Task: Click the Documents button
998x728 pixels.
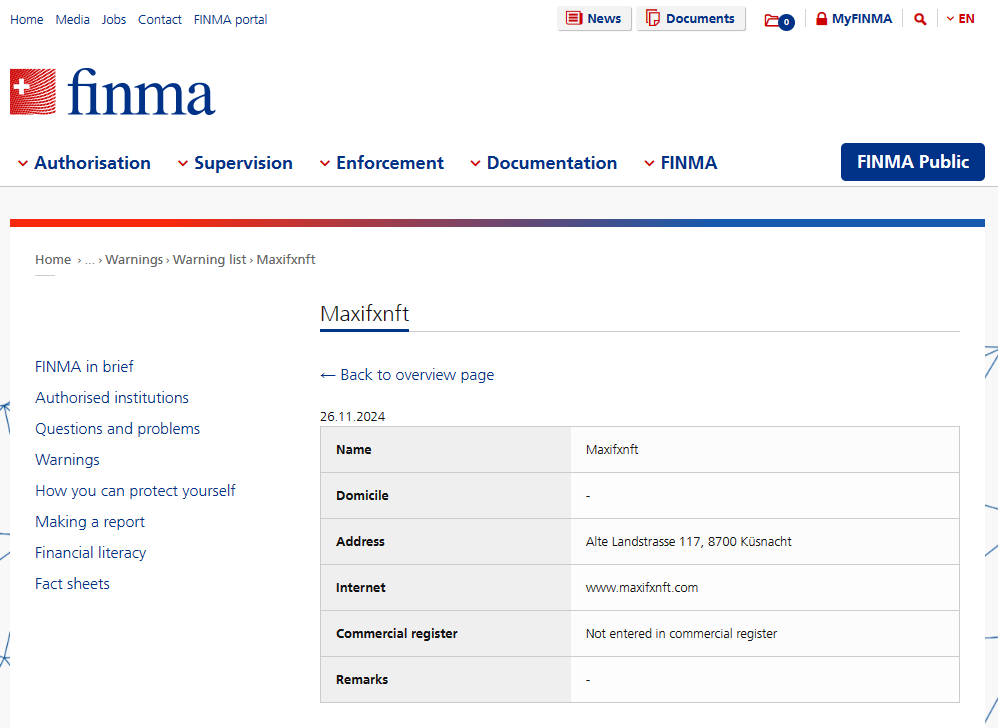Action: (691, 18)
